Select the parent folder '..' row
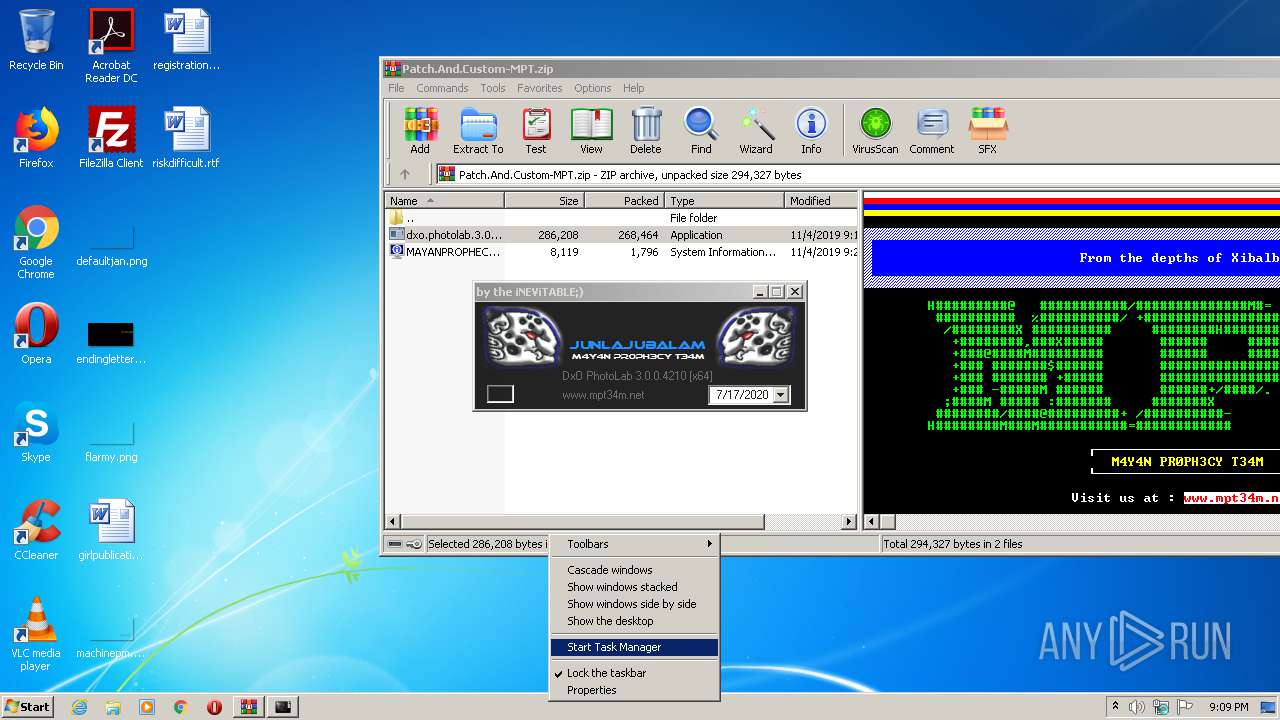Viewport: 1280px width, 720px height. (621, 218)
